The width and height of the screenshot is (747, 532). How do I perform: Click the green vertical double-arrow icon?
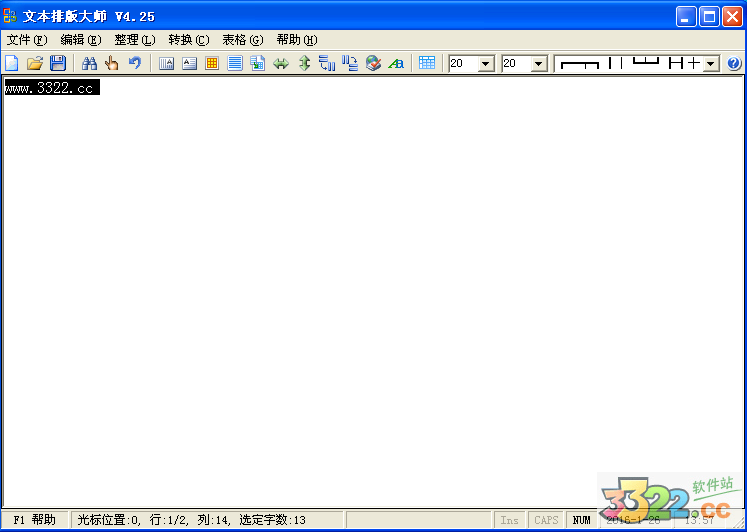click(x=304, y=63)
